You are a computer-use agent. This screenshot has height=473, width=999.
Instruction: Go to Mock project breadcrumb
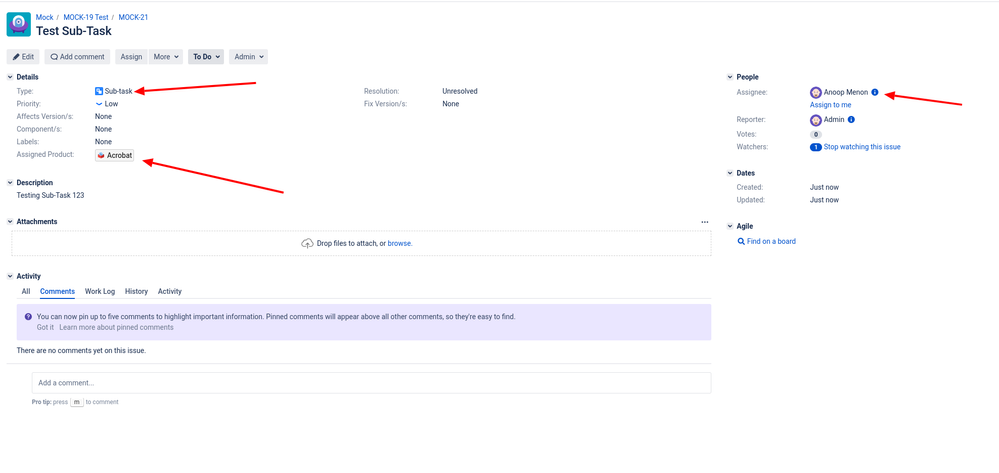pos(45,17)
